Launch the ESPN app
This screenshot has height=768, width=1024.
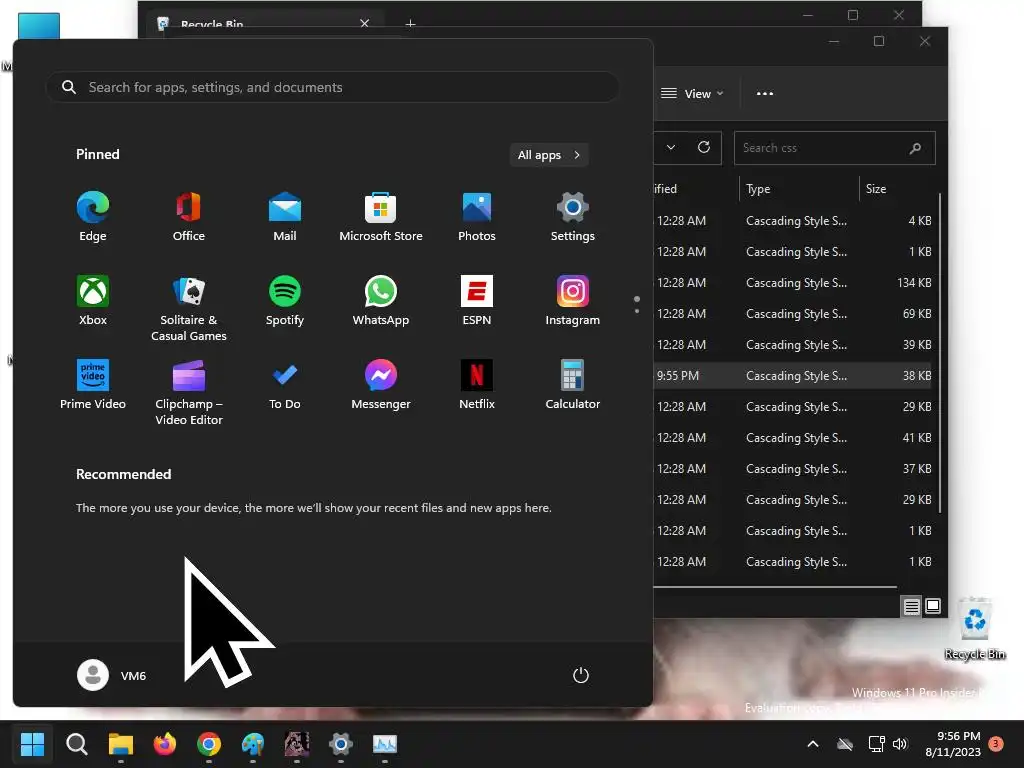click(477, 301)
